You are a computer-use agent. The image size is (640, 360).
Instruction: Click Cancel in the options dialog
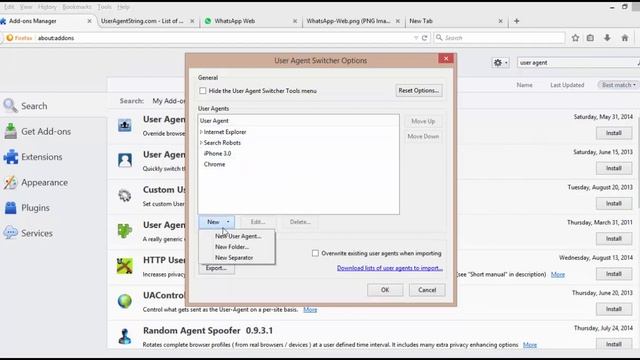click(427, 290)
